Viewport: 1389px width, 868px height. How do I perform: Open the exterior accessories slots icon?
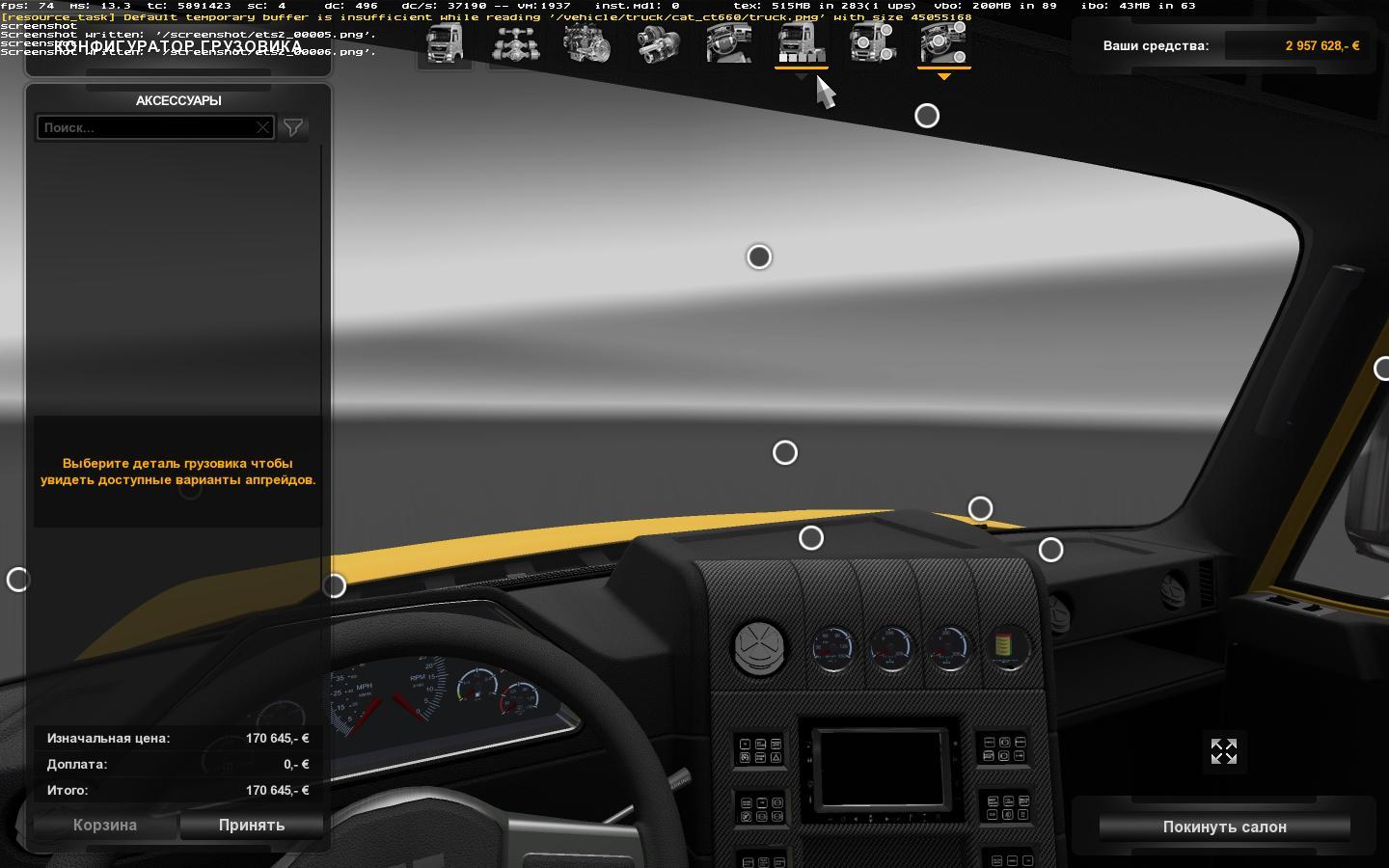point(872,44)
